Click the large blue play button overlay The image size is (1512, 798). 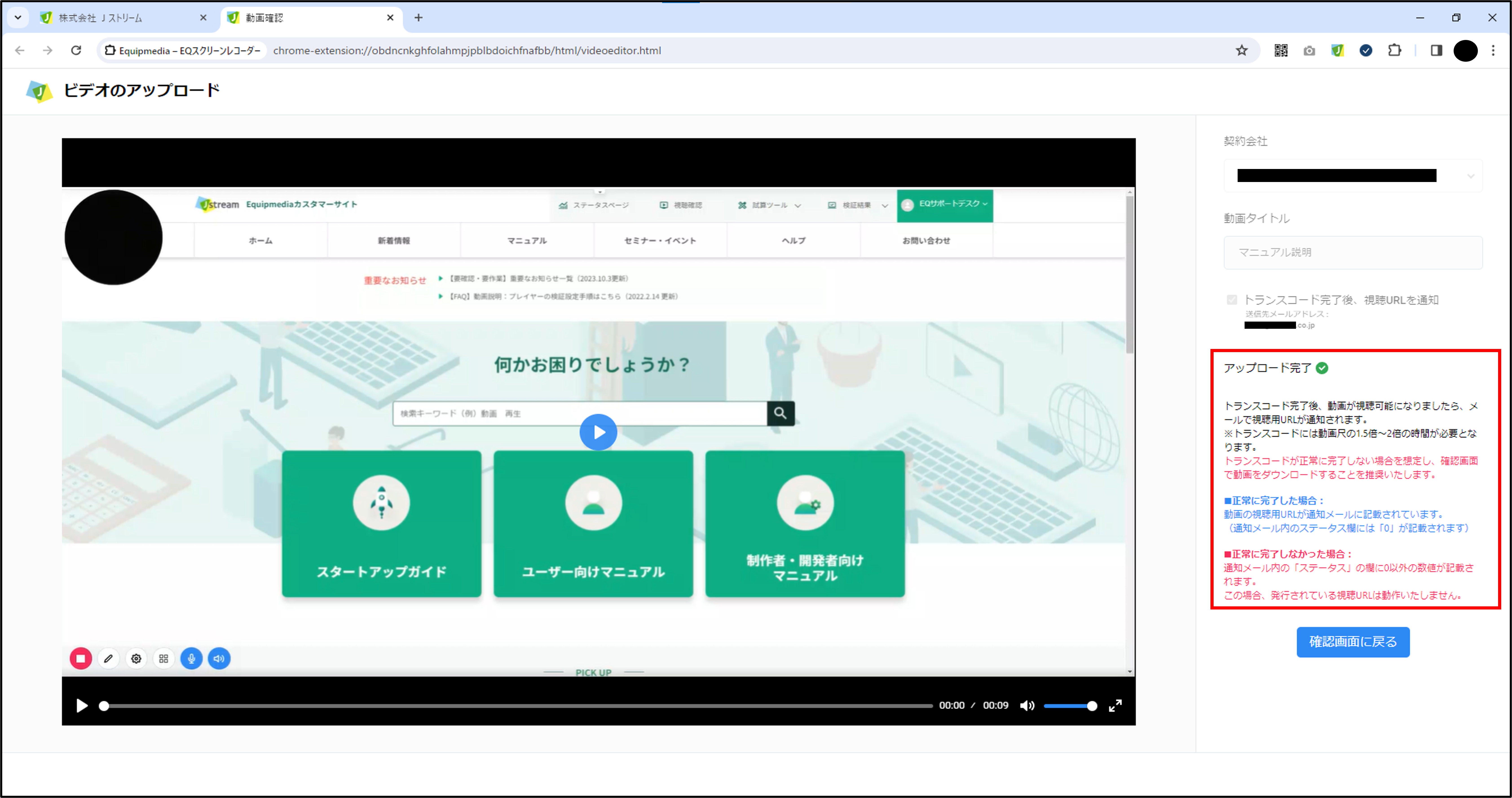point(598,432)
